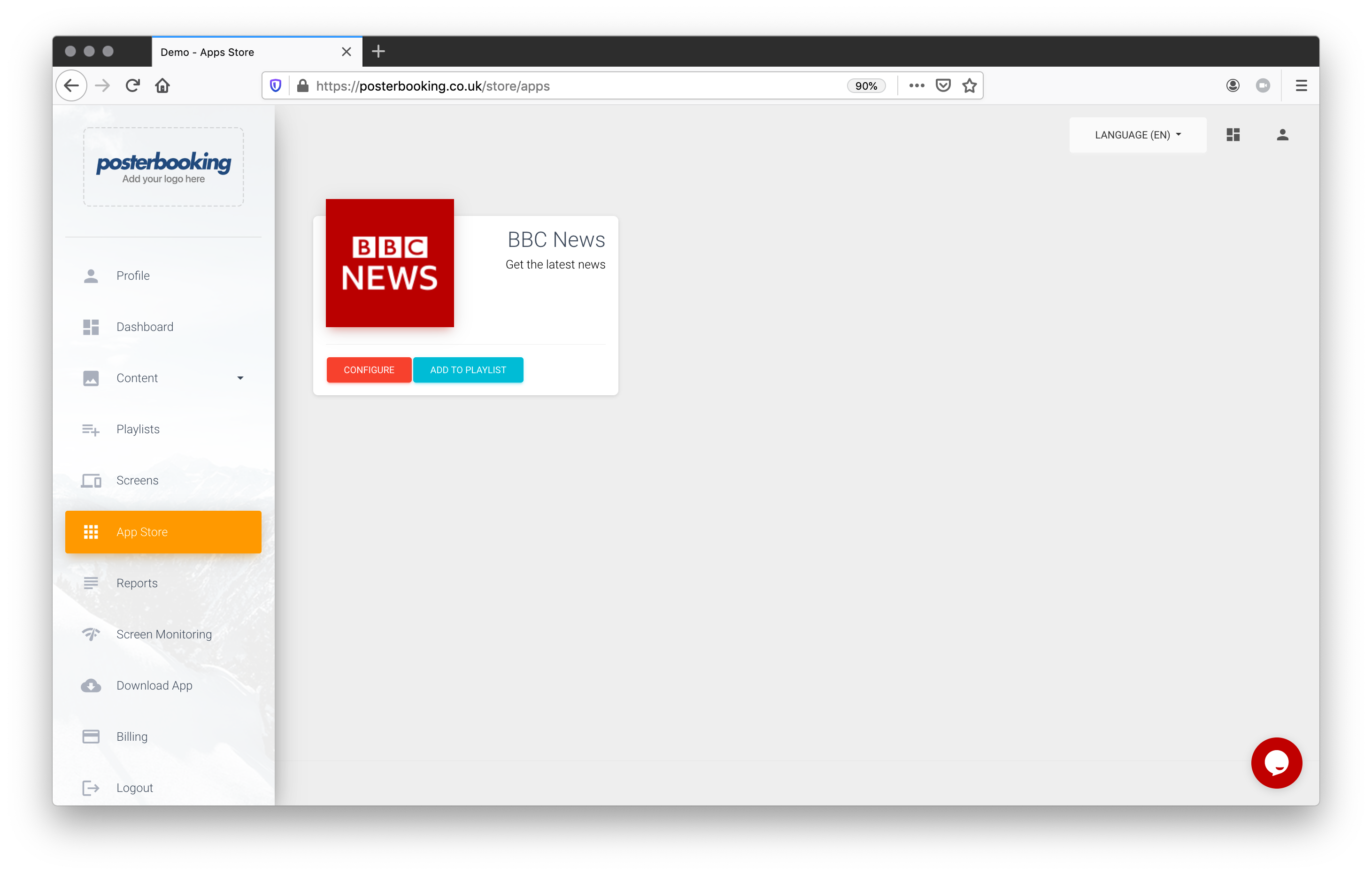Click the browser forward arrow
This screenshot has width=1372, height=875.
102,85
